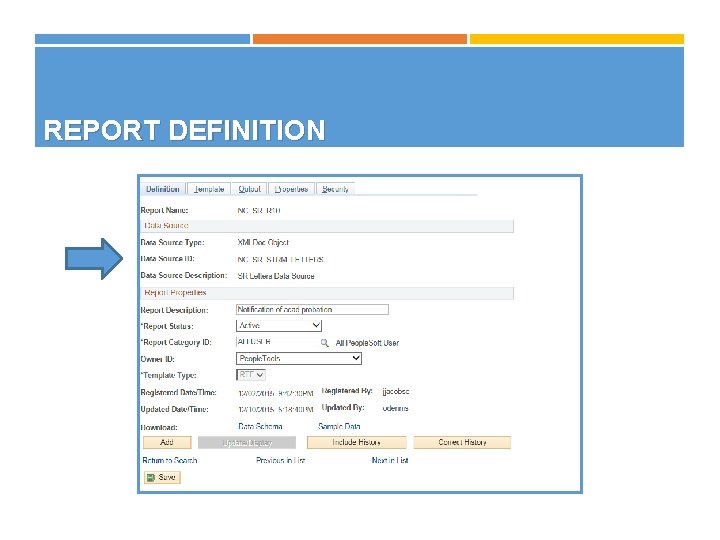Click the Report Properties section header

point(327,293)
